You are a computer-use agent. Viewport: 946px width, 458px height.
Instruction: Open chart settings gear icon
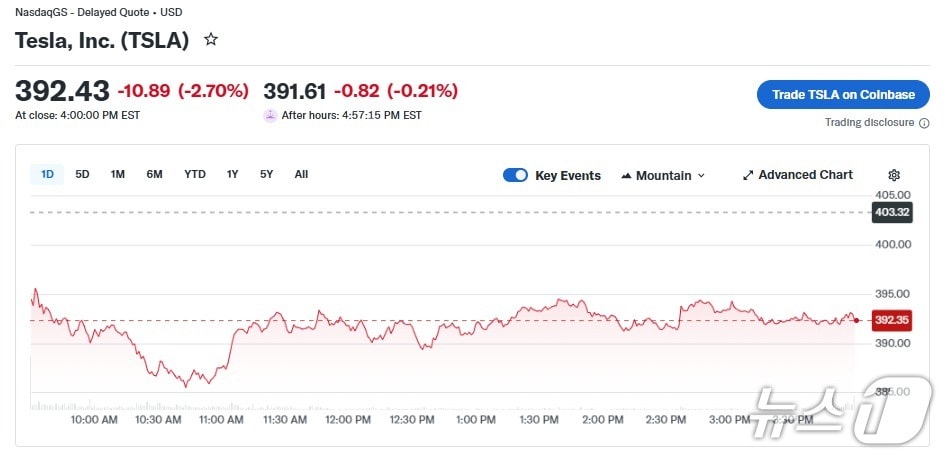click(x=894, y=175)
